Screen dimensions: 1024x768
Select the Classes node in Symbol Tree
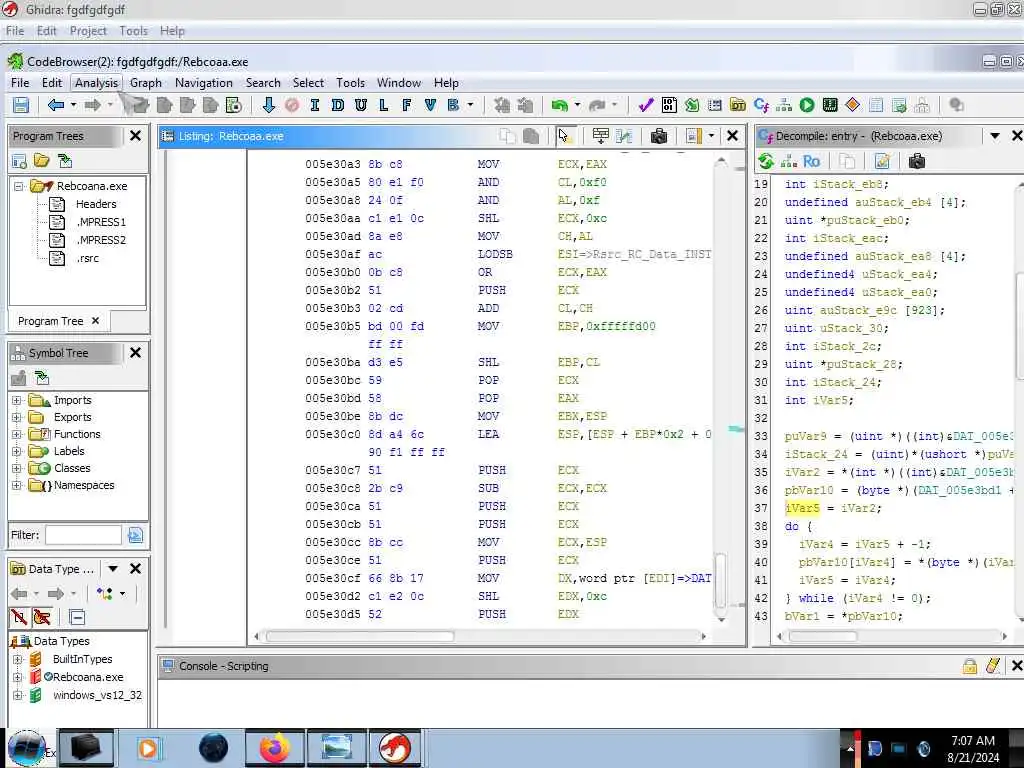(72, 468)
